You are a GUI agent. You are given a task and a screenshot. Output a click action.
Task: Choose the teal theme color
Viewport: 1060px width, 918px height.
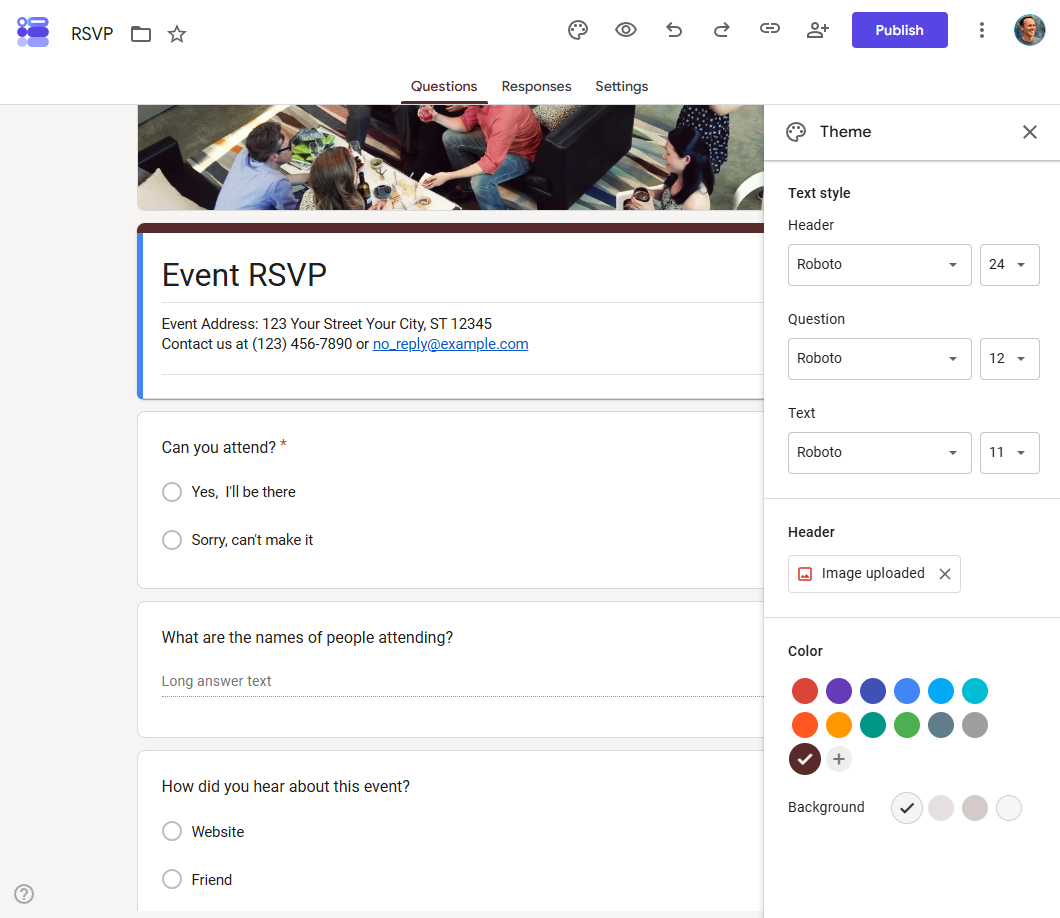(873, 725)
